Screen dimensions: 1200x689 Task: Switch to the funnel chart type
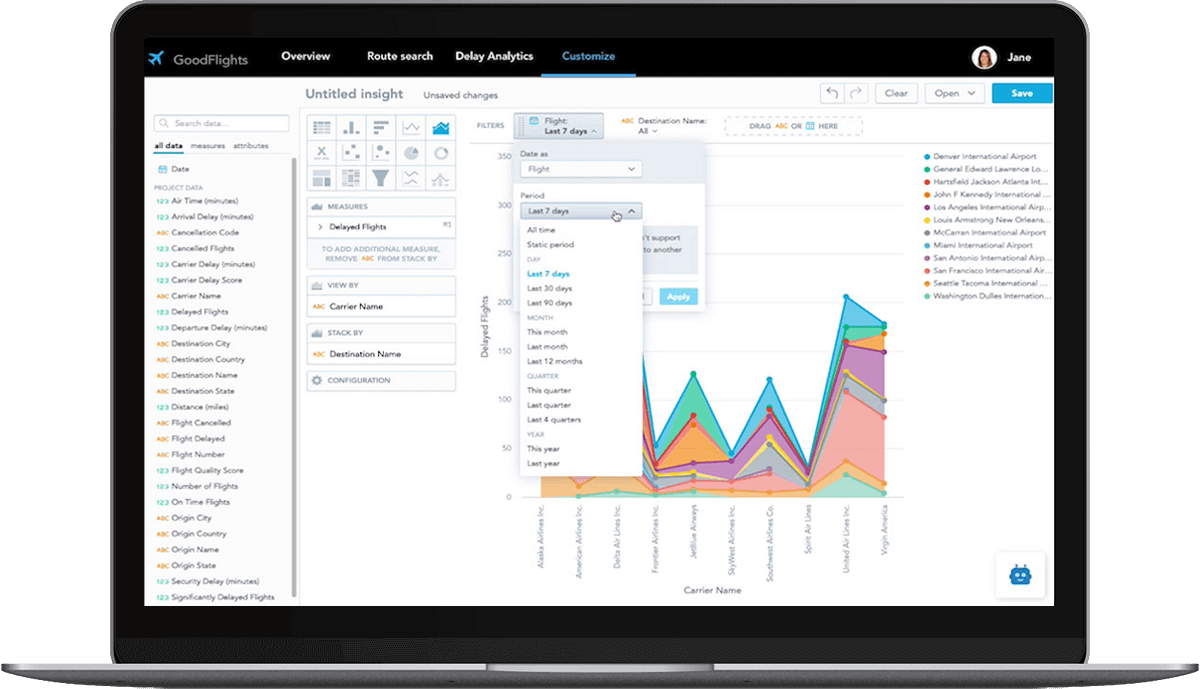pos(381,178)
